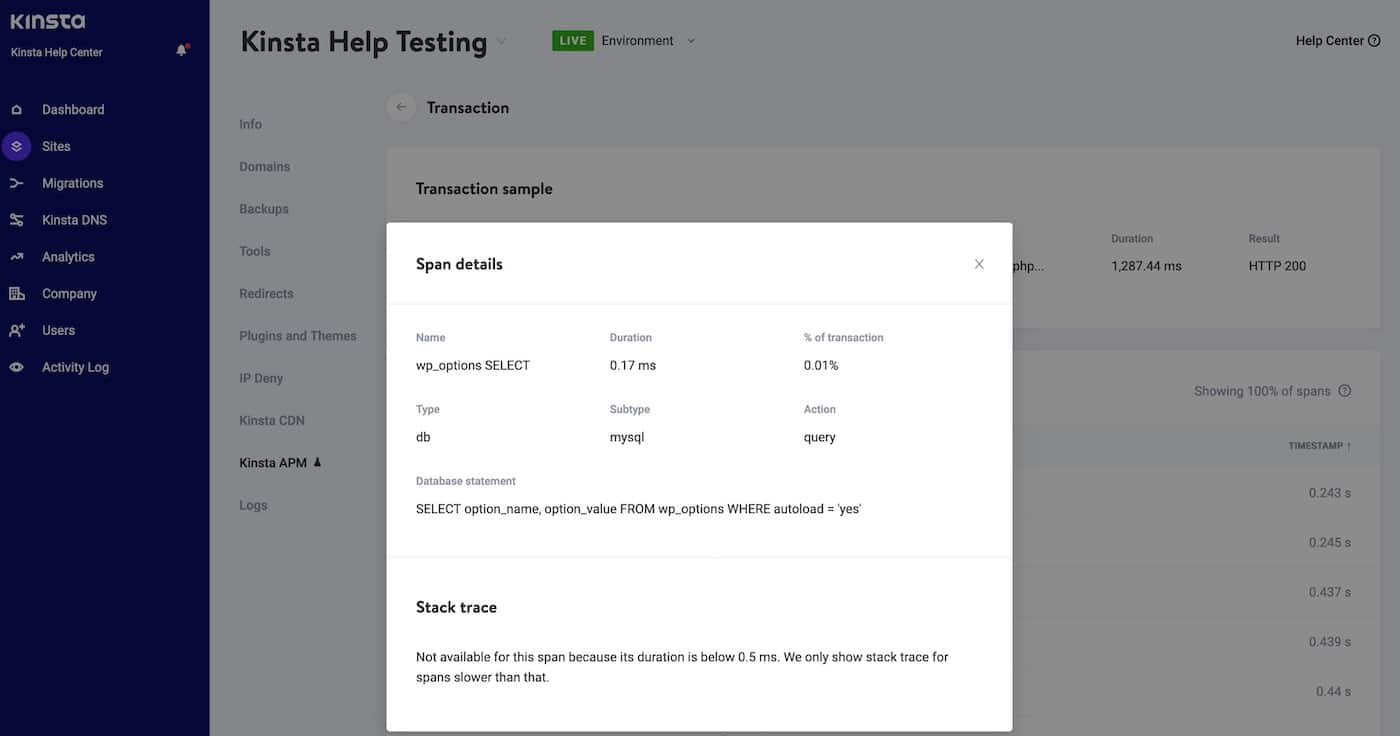Open Migrations in the sidebar
This screenshot has height=736, width=1400.
point(72,183)
